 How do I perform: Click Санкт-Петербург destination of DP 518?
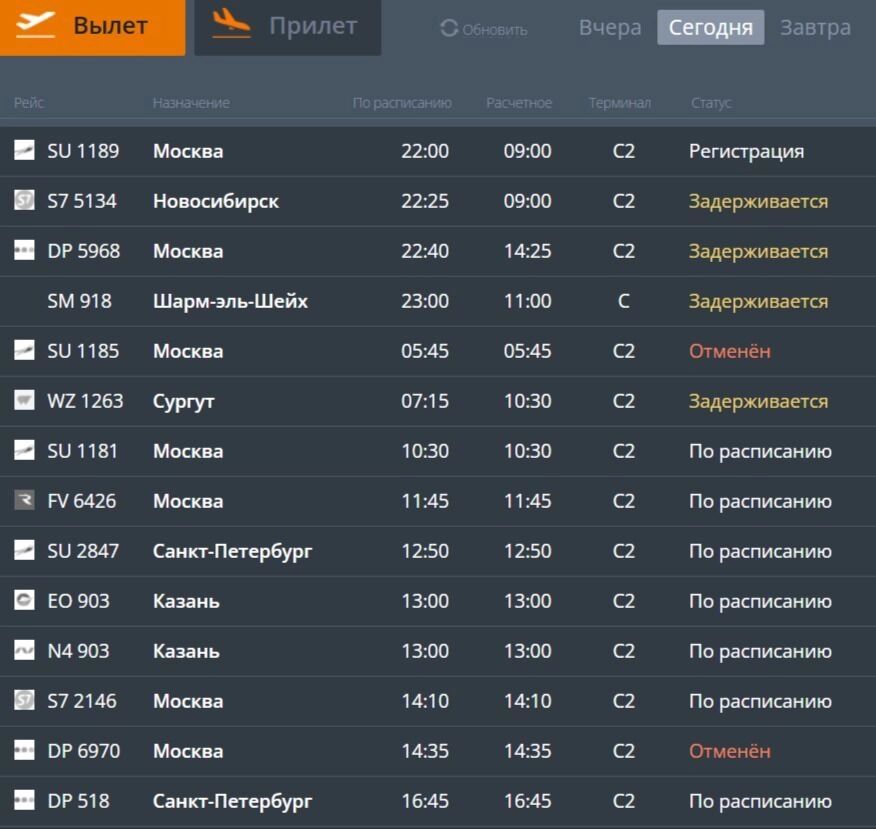[232, 802]
